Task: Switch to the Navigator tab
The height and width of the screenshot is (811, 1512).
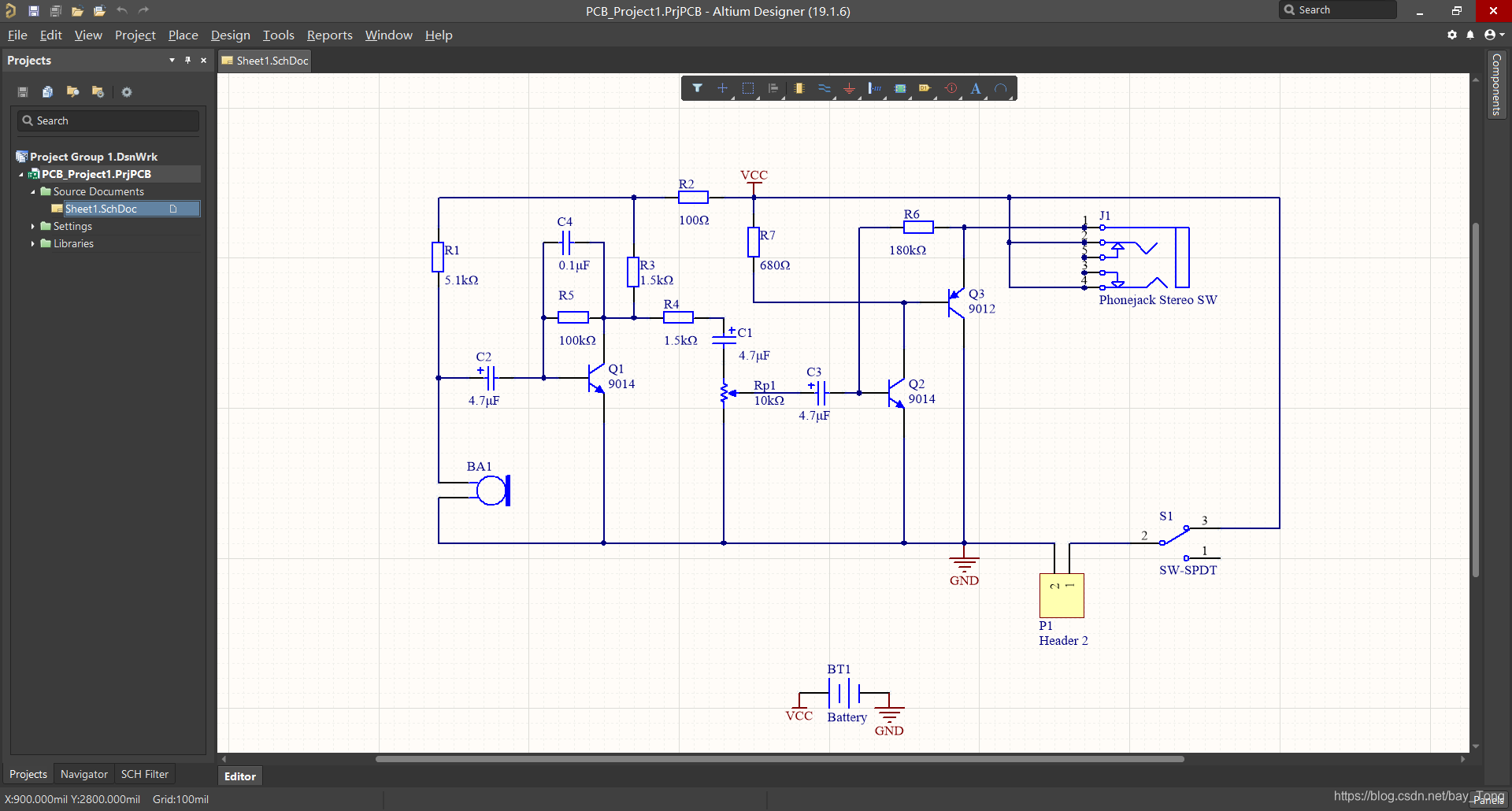Action: click(84, 775)
